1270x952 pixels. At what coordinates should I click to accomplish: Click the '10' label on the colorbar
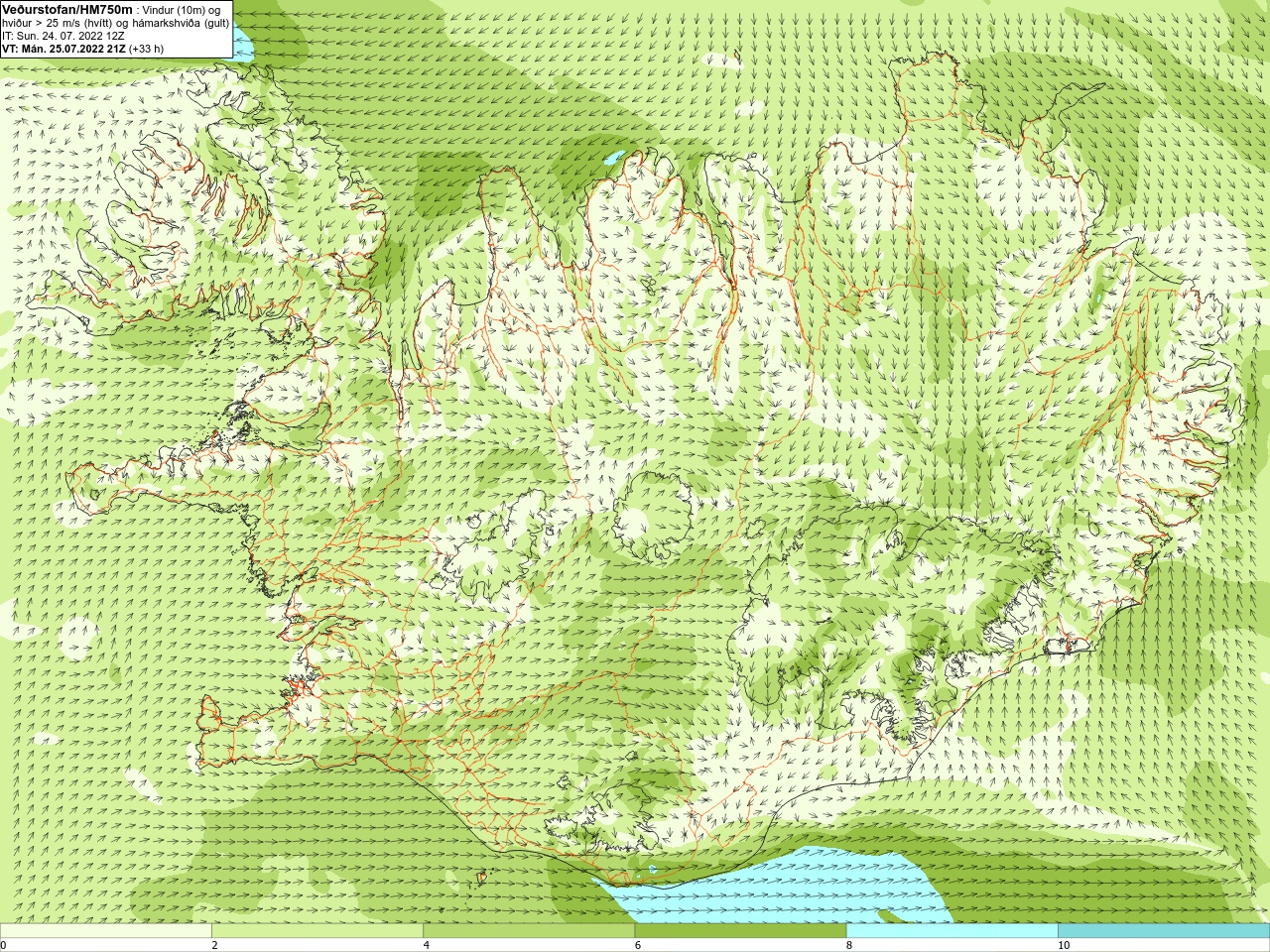[1064, 945]
